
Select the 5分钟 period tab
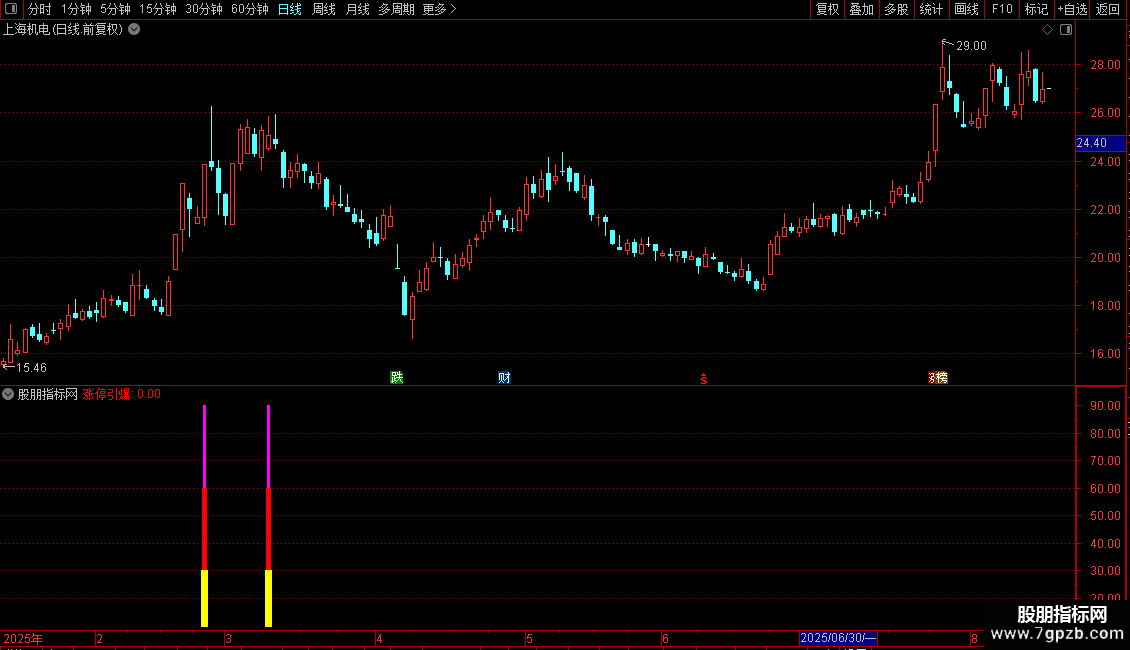115,9
